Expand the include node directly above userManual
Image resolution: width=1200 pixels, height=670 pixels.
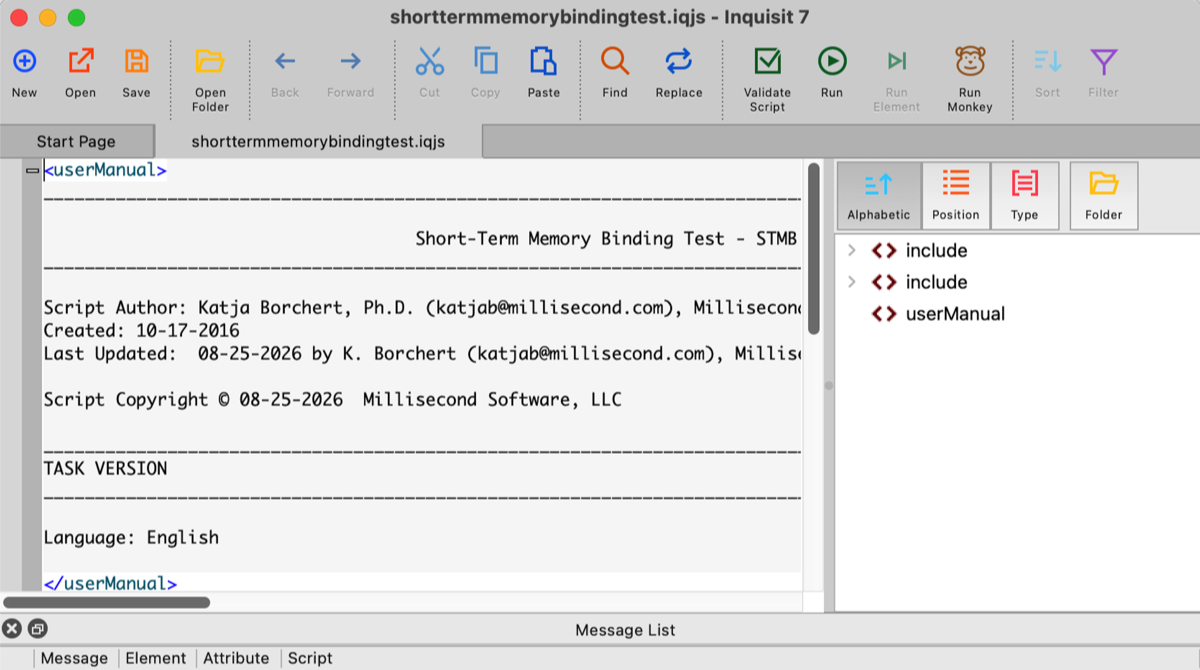[x=852, y=282]
